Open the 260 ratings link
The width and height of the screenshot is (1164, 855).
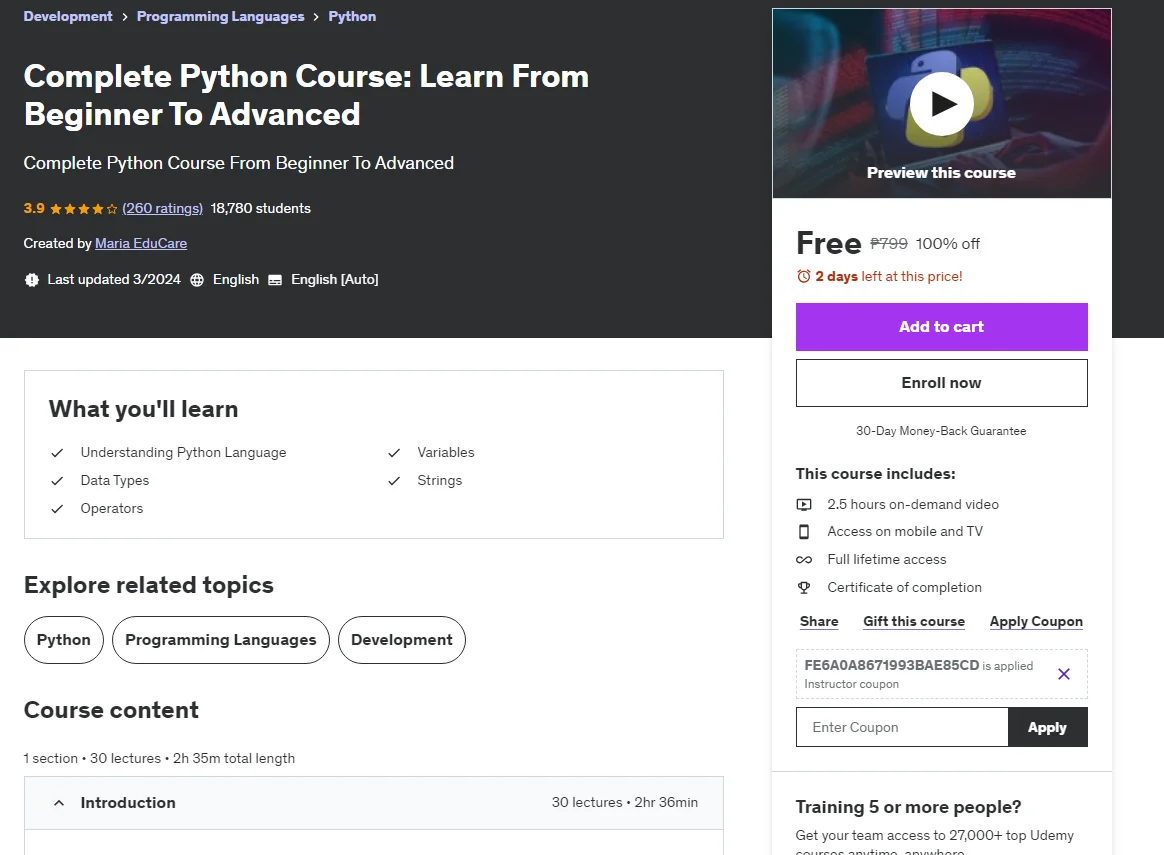[x=163, y=209]
